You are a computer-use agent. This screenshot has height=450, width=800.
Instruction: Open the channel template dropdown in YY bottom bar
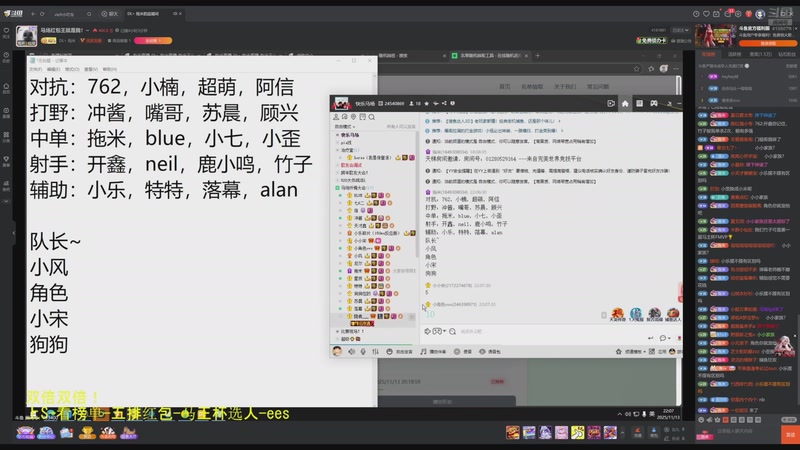tap(631, 352)
